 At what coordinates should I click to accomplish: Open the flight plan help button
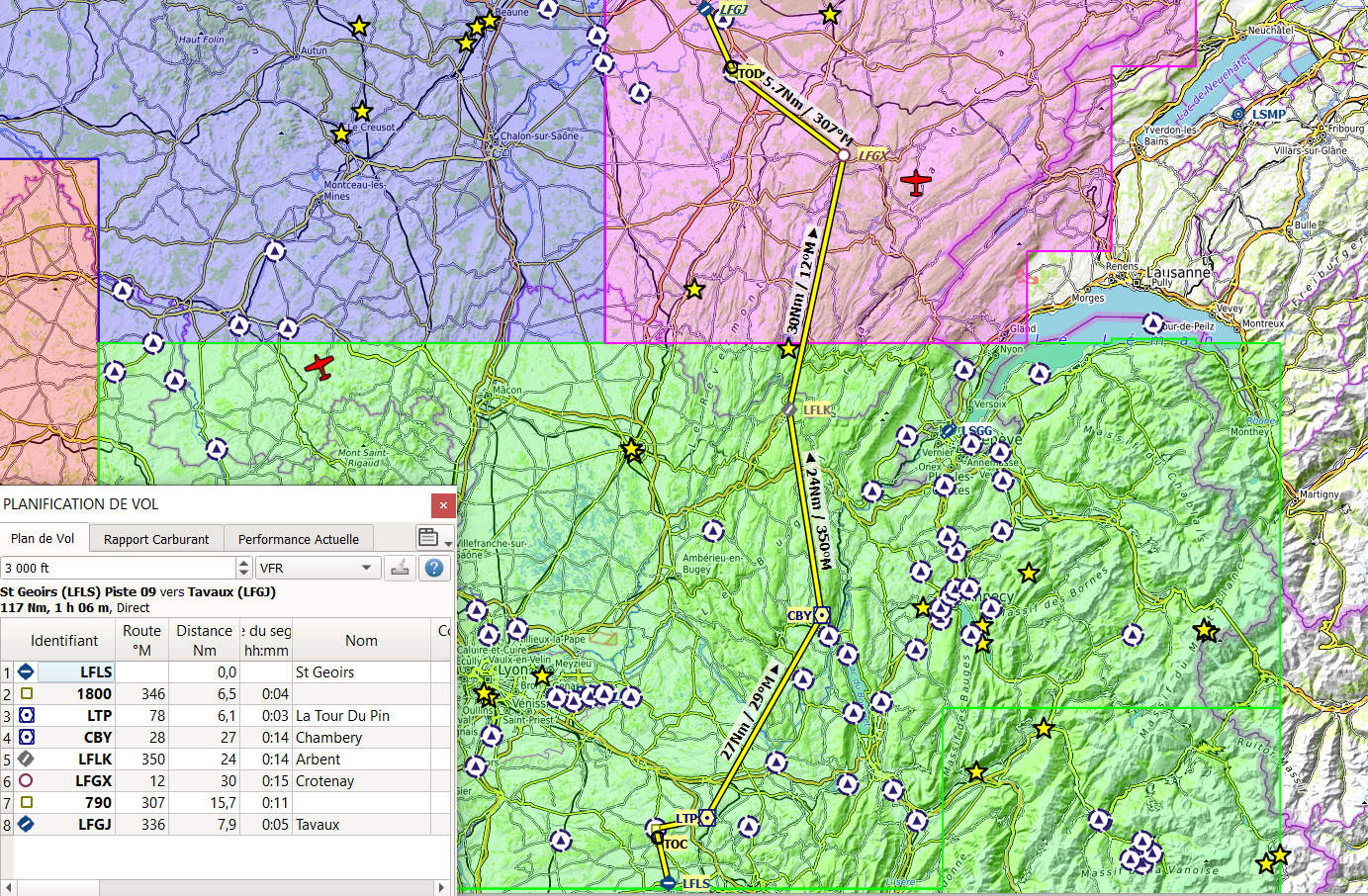(434, 568)
